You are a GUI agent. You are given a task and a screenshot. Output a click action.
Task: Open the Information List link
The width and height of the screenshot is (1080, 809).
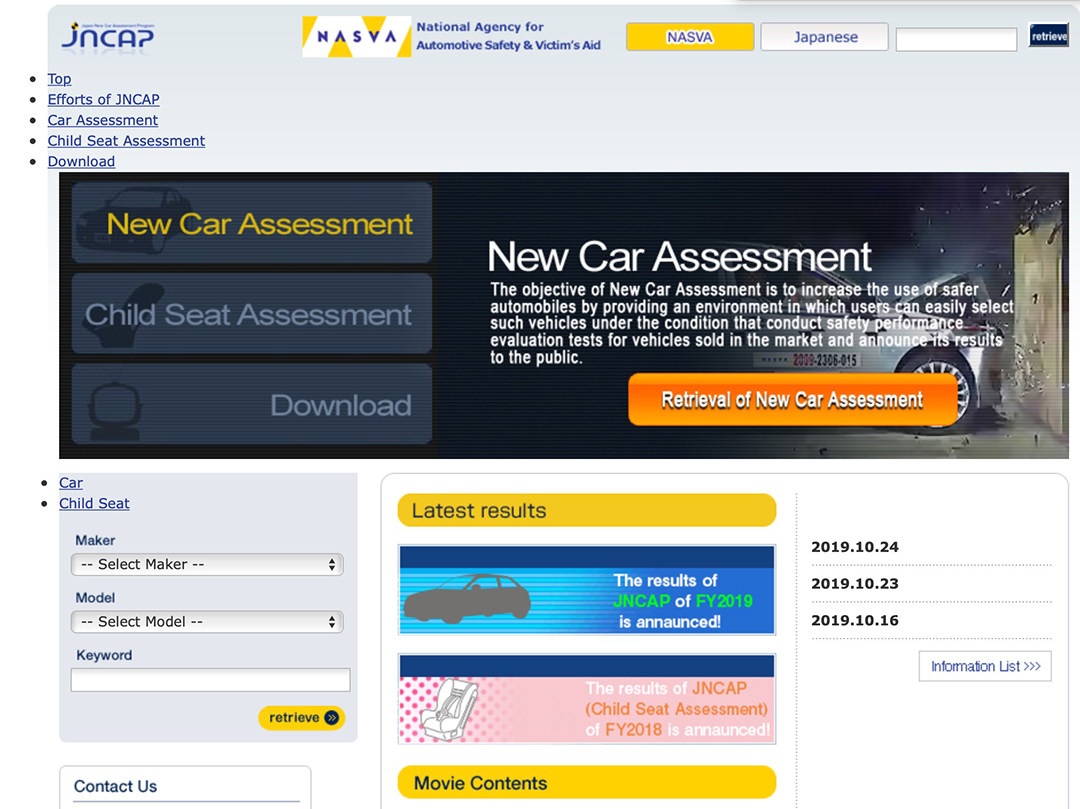985,666
